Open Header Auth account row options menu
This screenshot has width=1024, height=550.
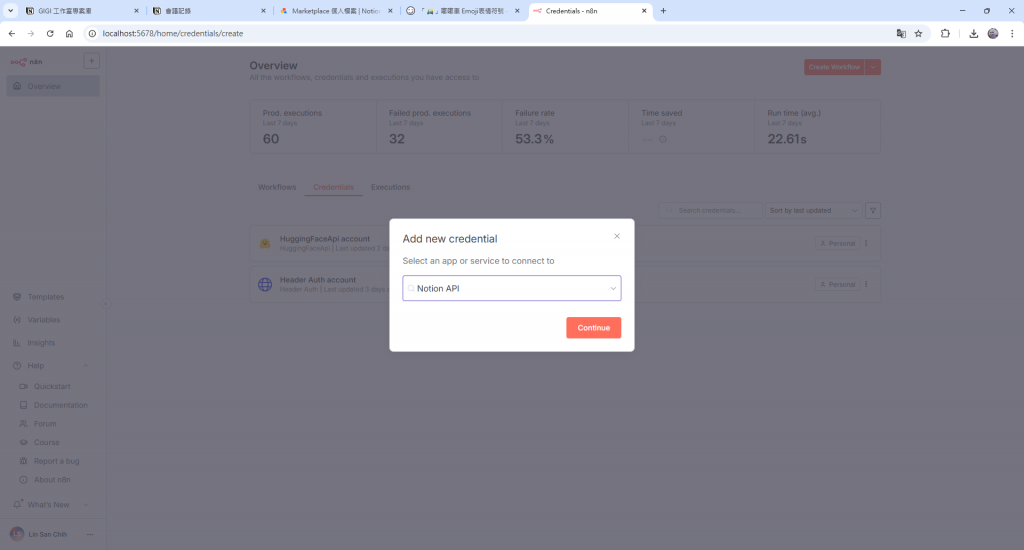867,284
